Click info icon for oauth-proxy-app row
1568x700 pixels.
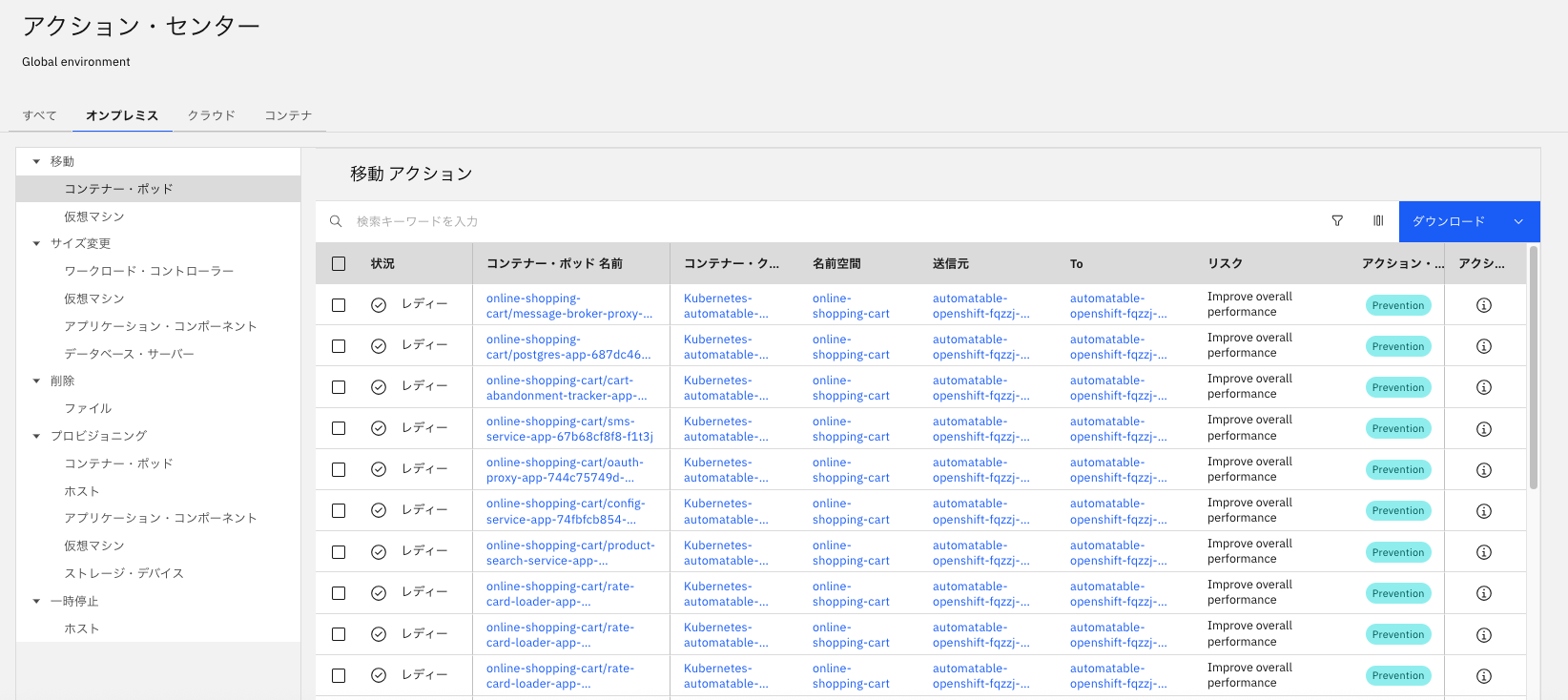(x=1484, y=470)
